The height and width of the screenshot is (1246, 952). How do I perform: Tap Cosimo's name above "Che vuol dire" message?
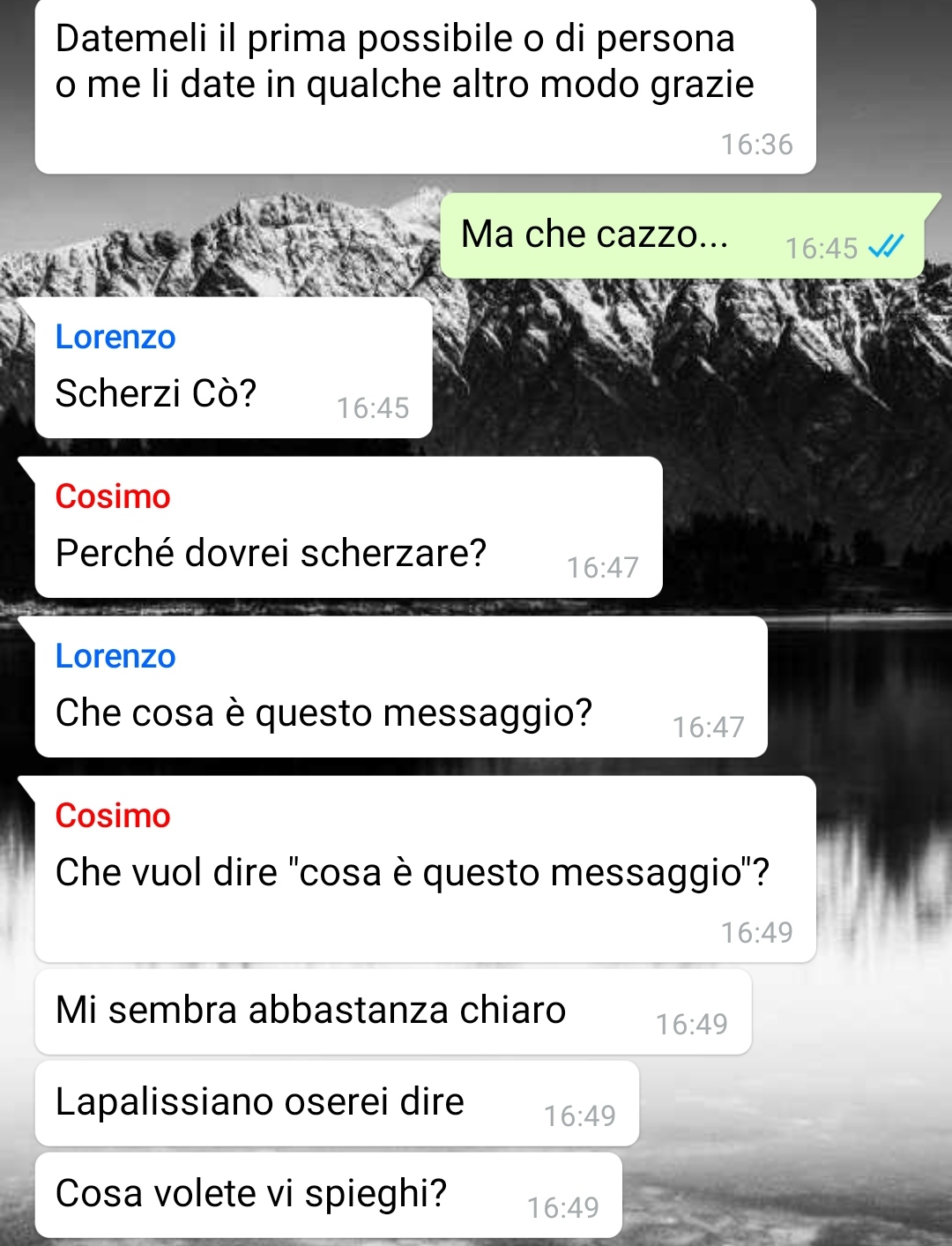tap(113, 816)
